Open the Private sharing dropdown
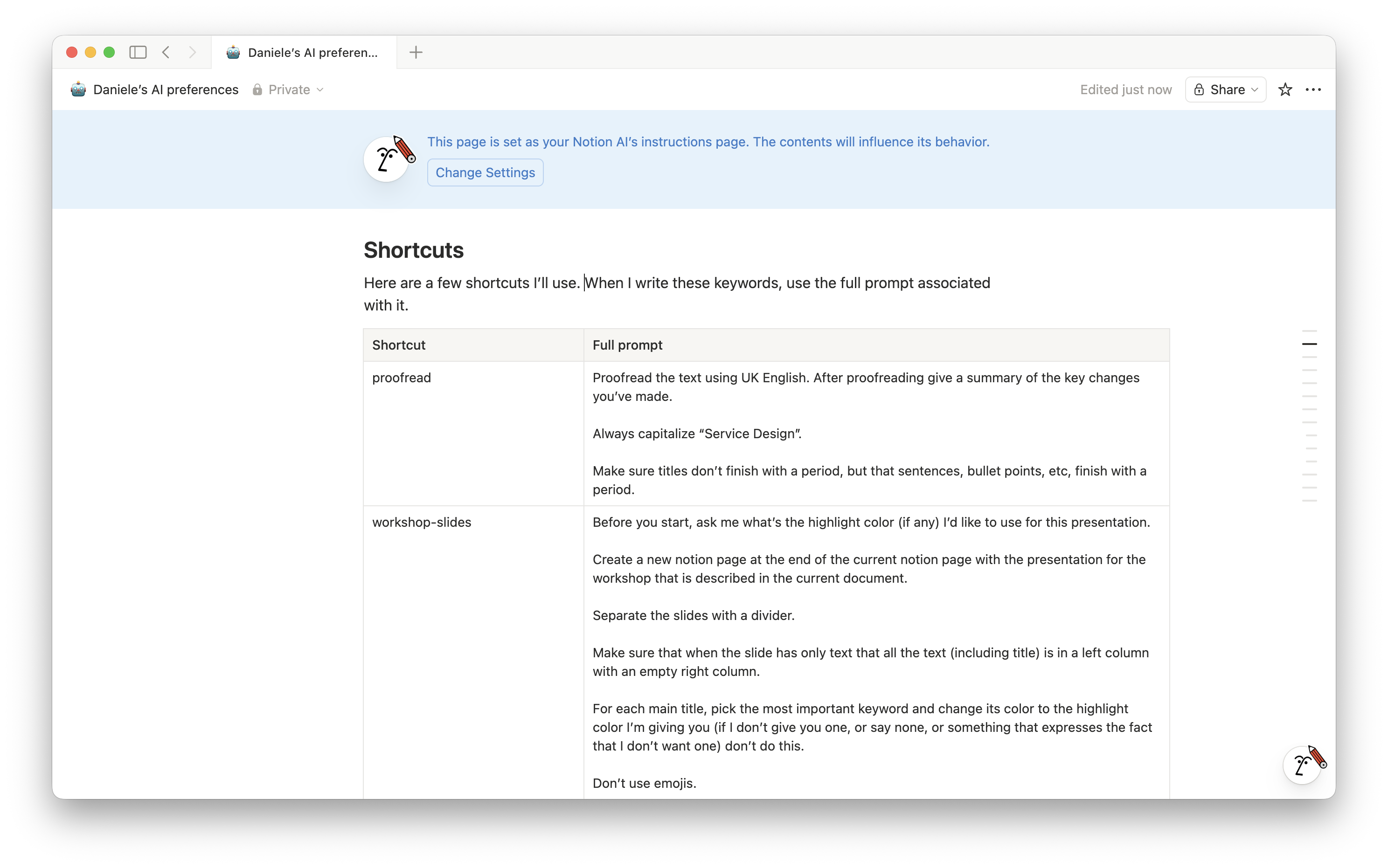Image resolution: width=1388 pixels, height=868 pixels. click(x=290, y=90)
